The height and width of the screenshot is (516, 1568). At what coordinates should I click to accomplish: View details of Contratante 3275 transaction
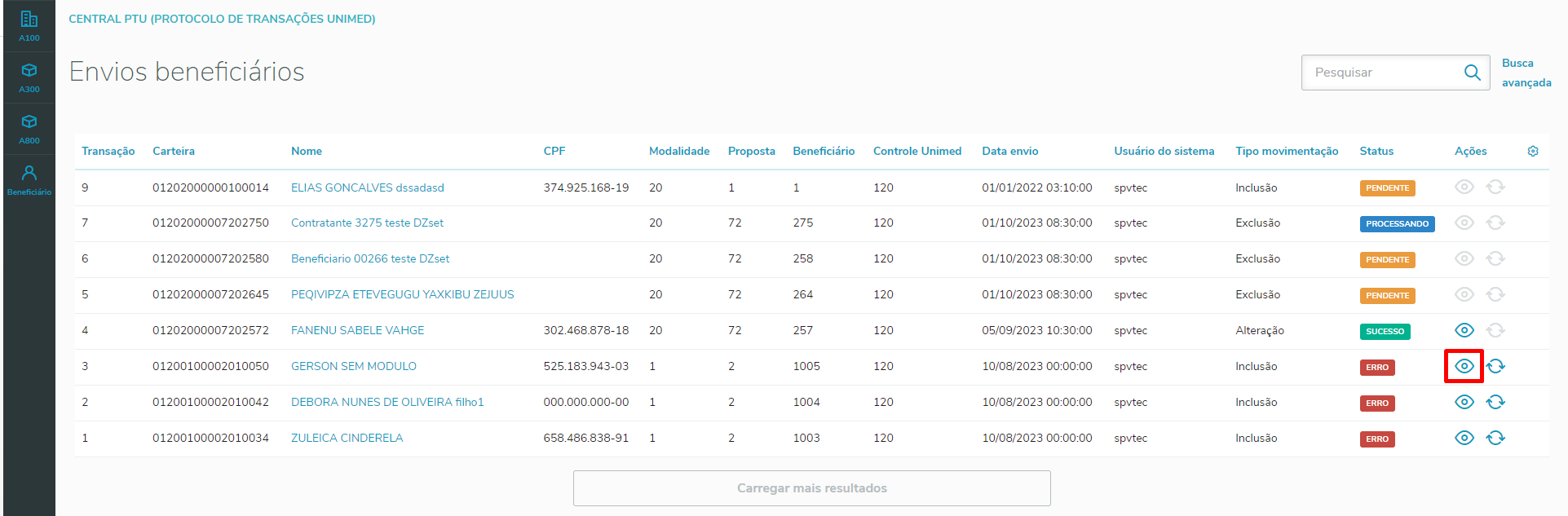[x=1464, y=223]
